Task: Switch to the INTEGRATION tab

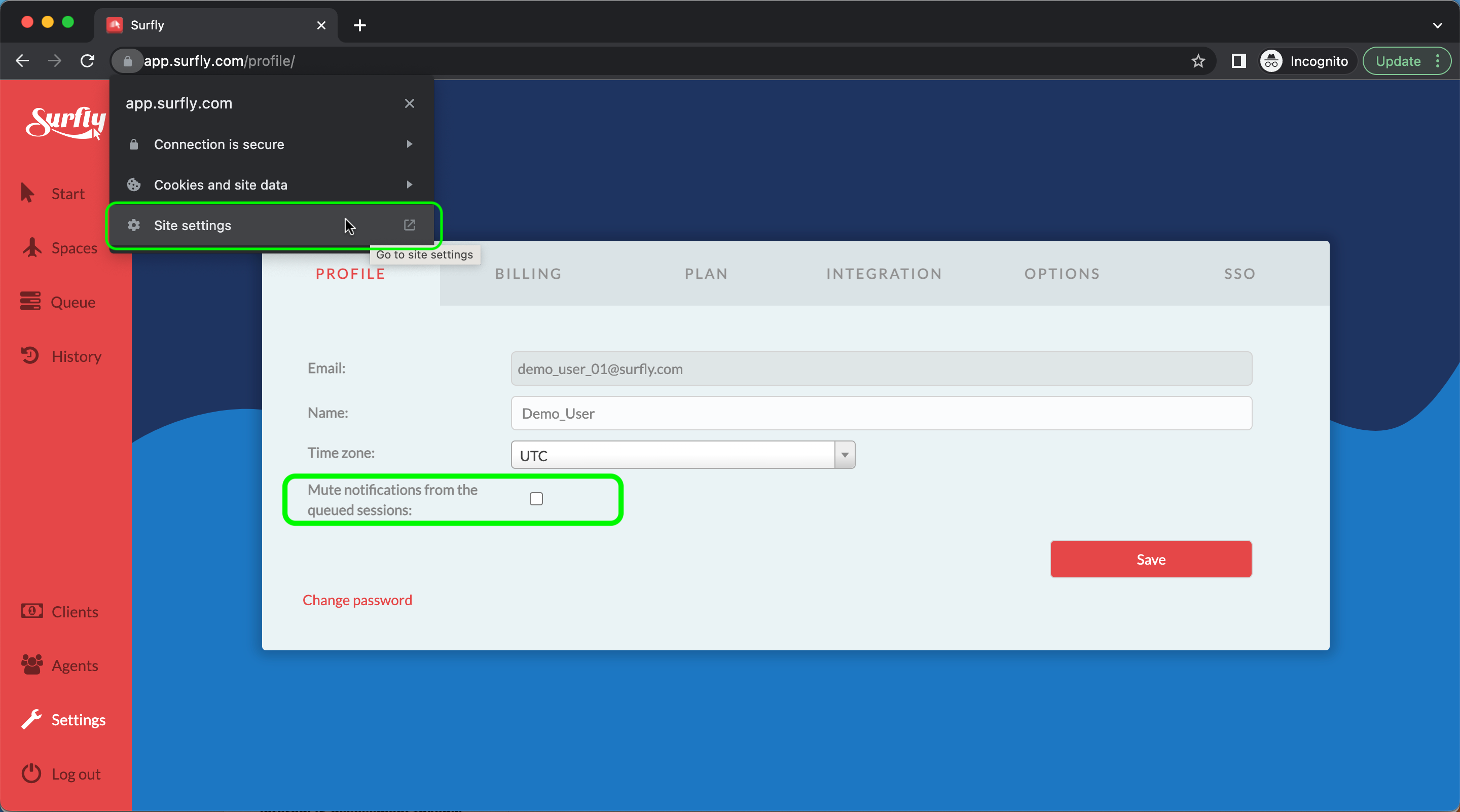Action: coord(884,274)
